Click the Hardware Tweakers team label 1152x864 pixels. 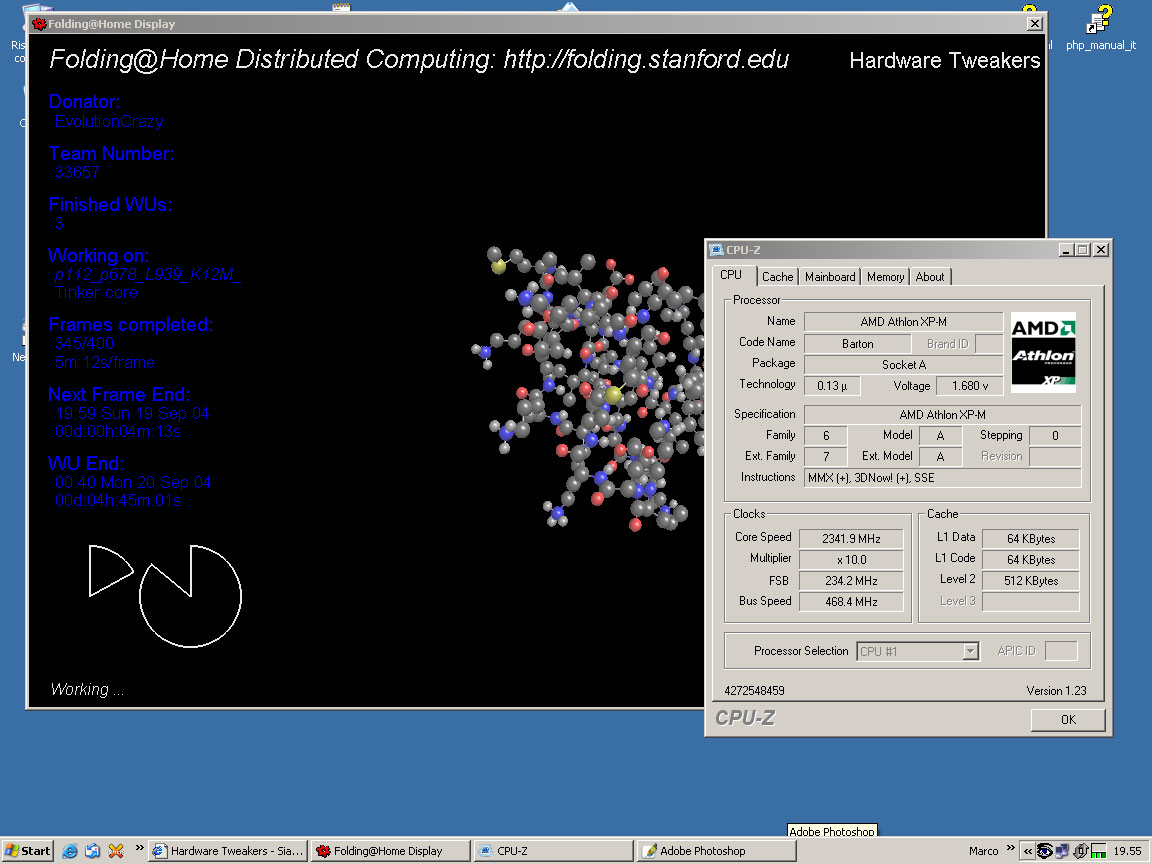click(945, 60)
